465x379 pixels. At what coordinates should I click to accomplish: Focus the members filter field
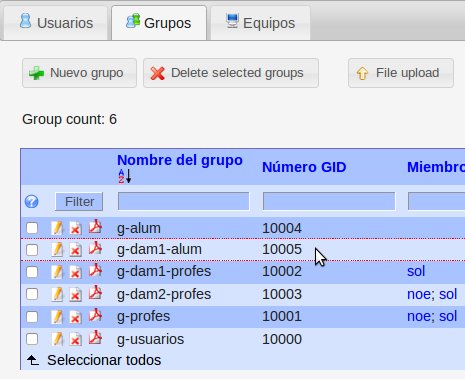436,201
